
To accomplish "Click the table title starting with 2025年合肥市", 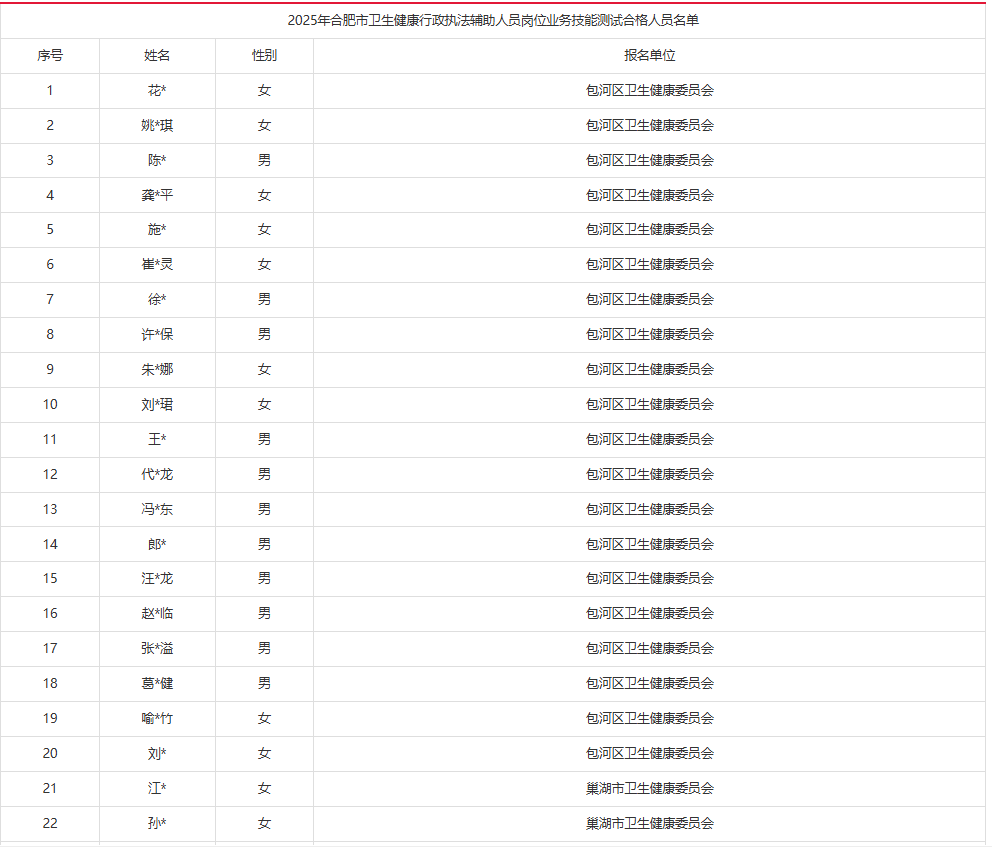I will point(493,20).
